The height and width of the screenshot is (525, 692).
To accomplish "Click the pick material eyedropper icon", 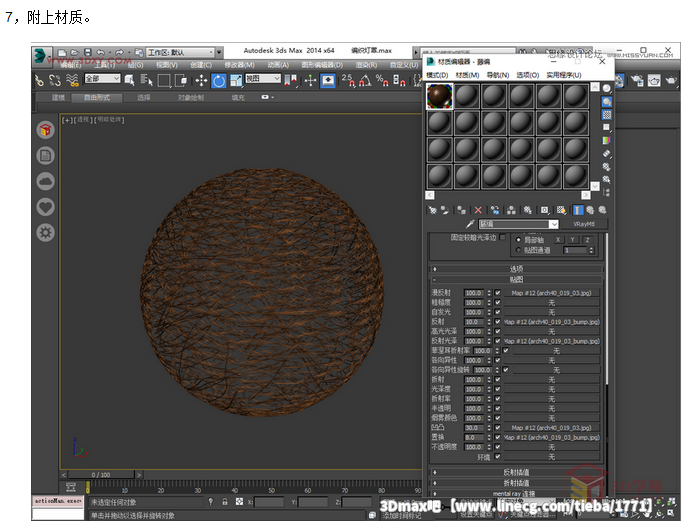I will (470, 224).
